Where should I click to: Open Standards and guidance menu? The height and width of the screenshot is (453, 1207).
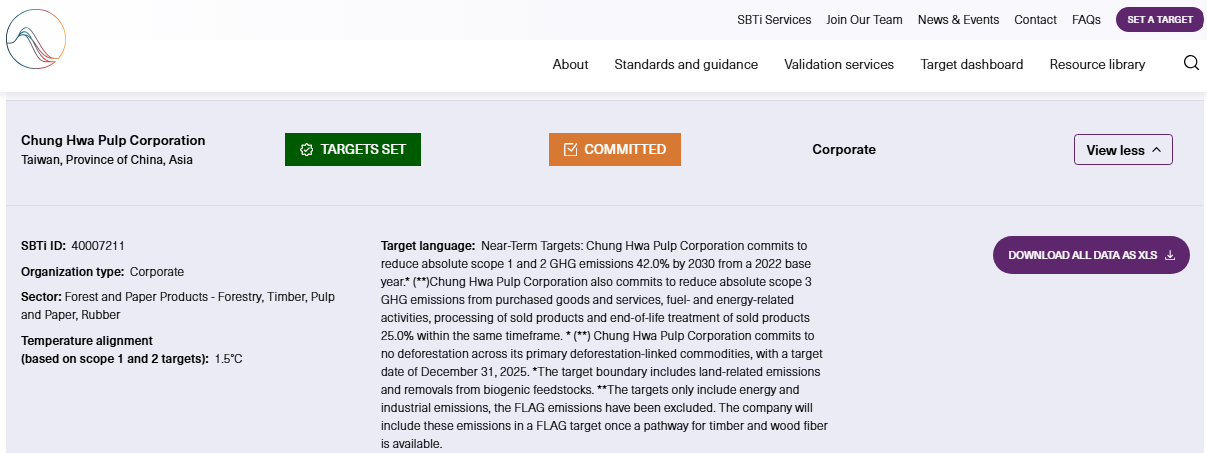pos(686,64)
